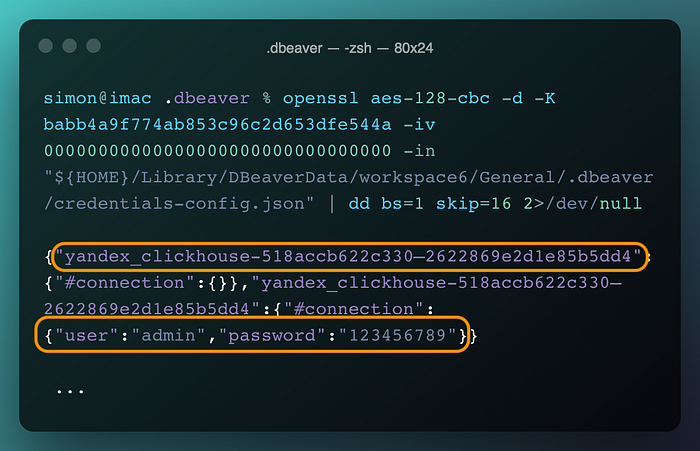Click the 'skip=16' argument
700x451 pixels.
click(x=473, y=204)
